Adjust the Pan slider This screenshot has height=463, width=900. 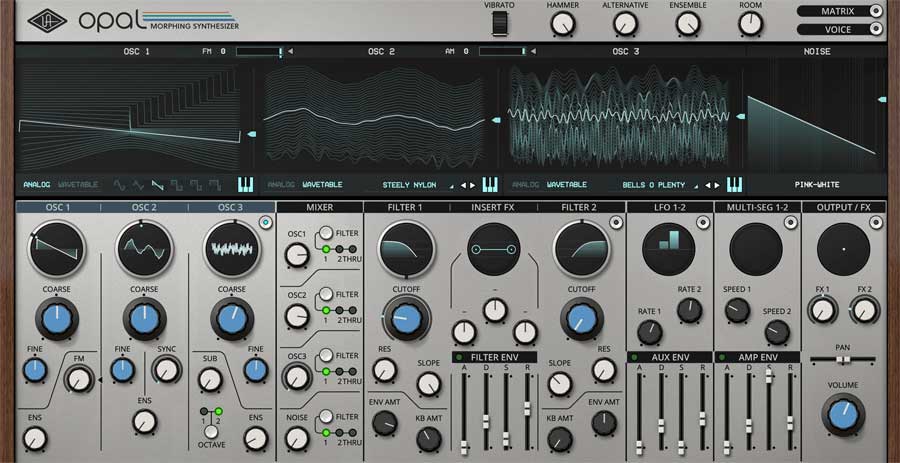843,360
